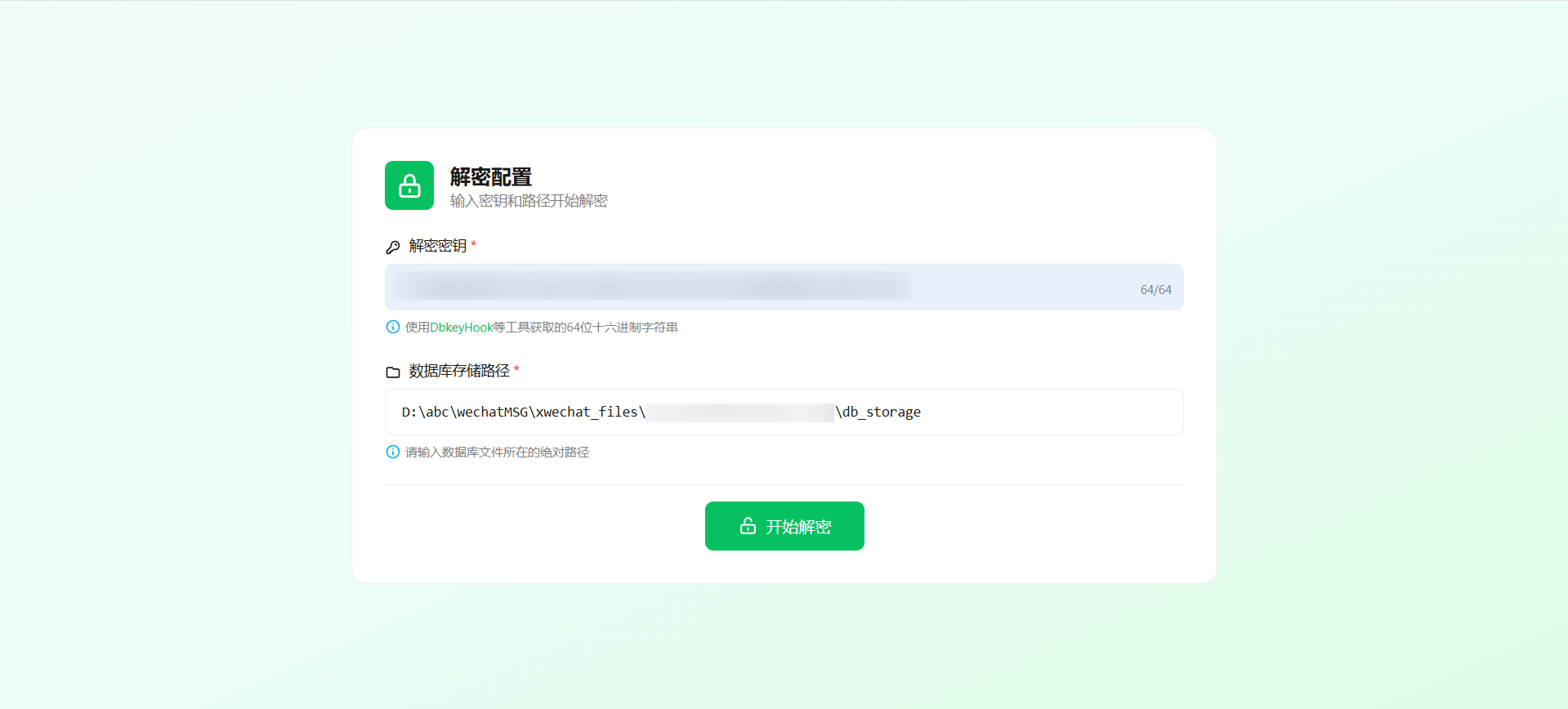Click the 64/64 character counter
1568x709 pixels.
tap(1155, 290)
